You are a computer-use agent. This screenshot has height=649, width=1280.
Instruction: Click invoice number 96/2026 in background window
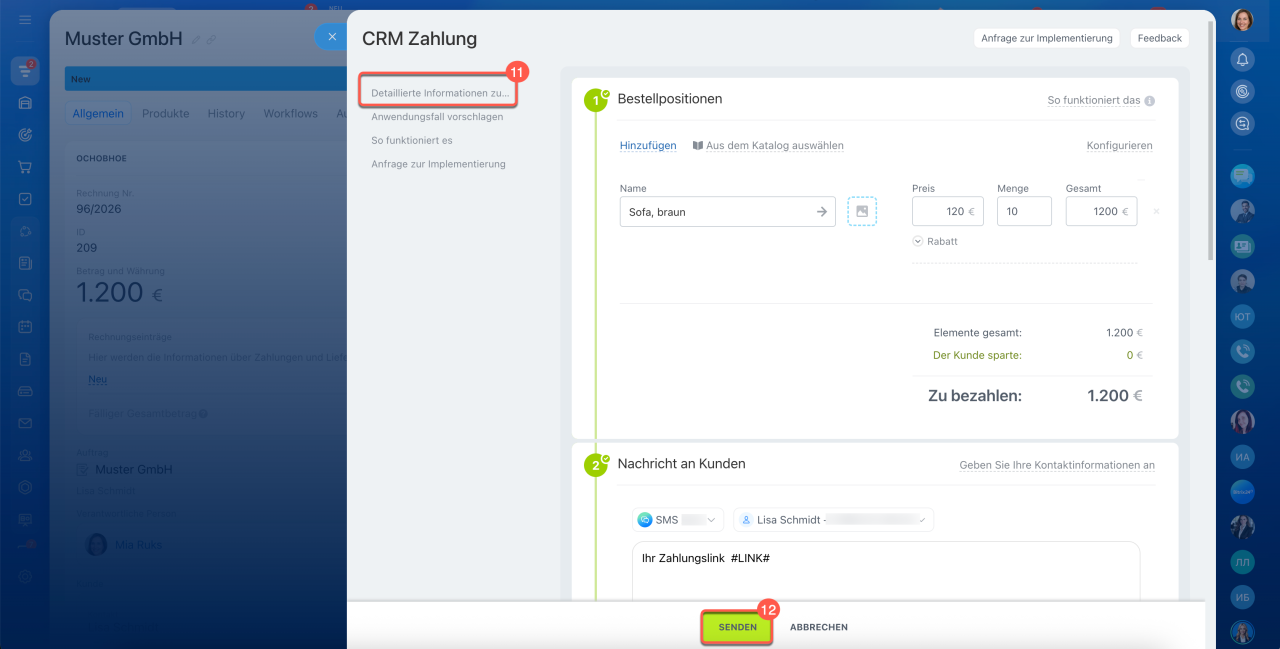97,209
